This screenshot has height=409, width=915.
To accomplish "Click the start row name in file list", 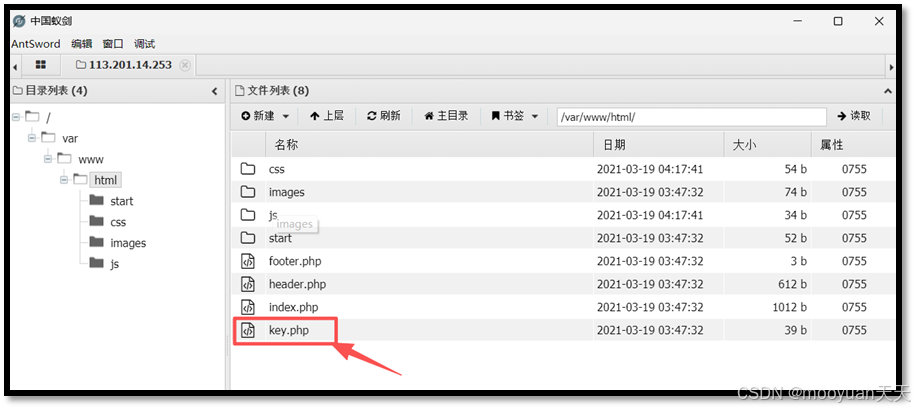I will (x=280, y=238).
